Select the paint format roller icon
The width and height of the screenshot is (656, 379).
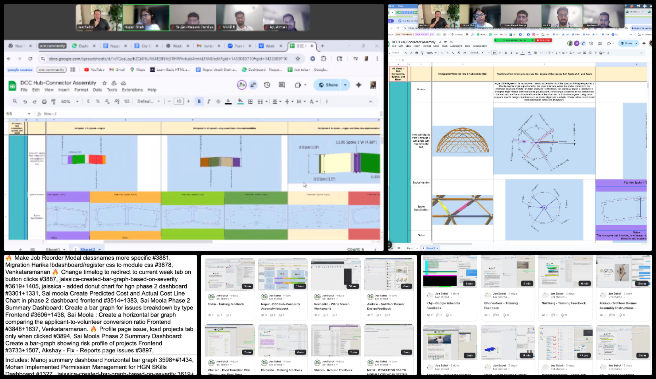[54, 101]
